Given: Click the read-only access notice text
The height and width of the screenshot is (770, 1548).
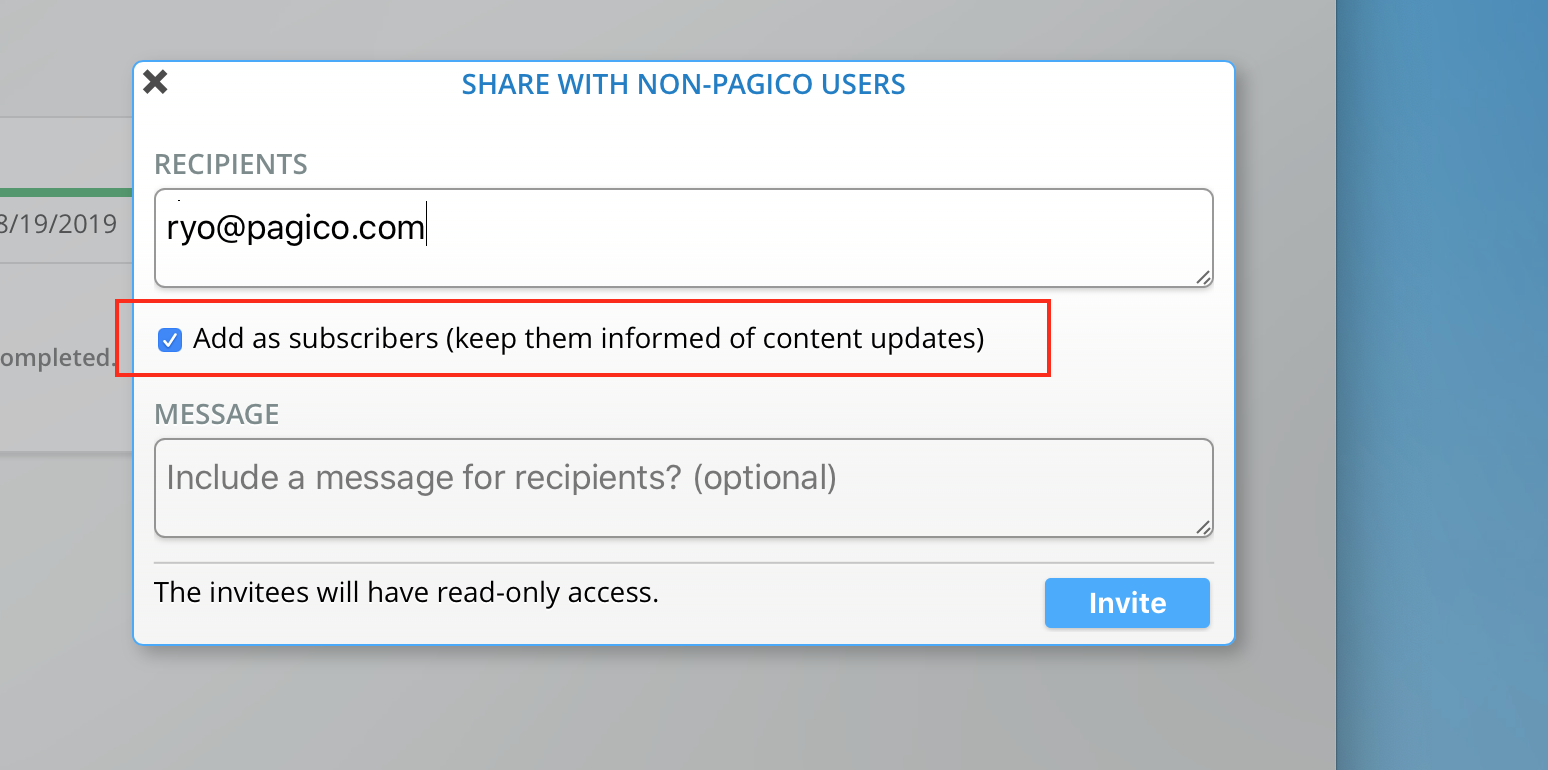Looking at the screenshot, I should 406,593.
